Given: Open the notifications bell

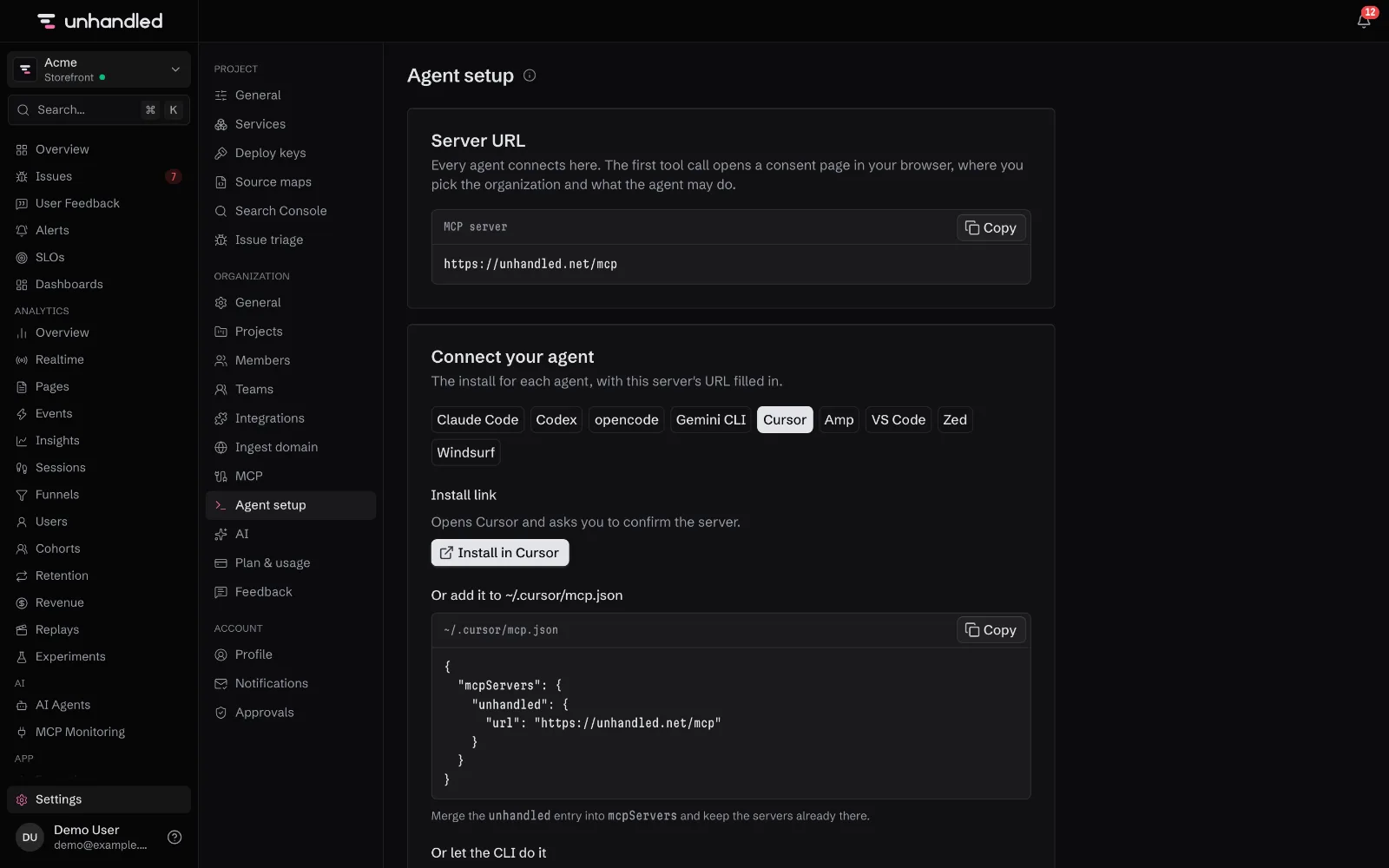Looking at the screenshot, I should click(x=1364, y=21).
